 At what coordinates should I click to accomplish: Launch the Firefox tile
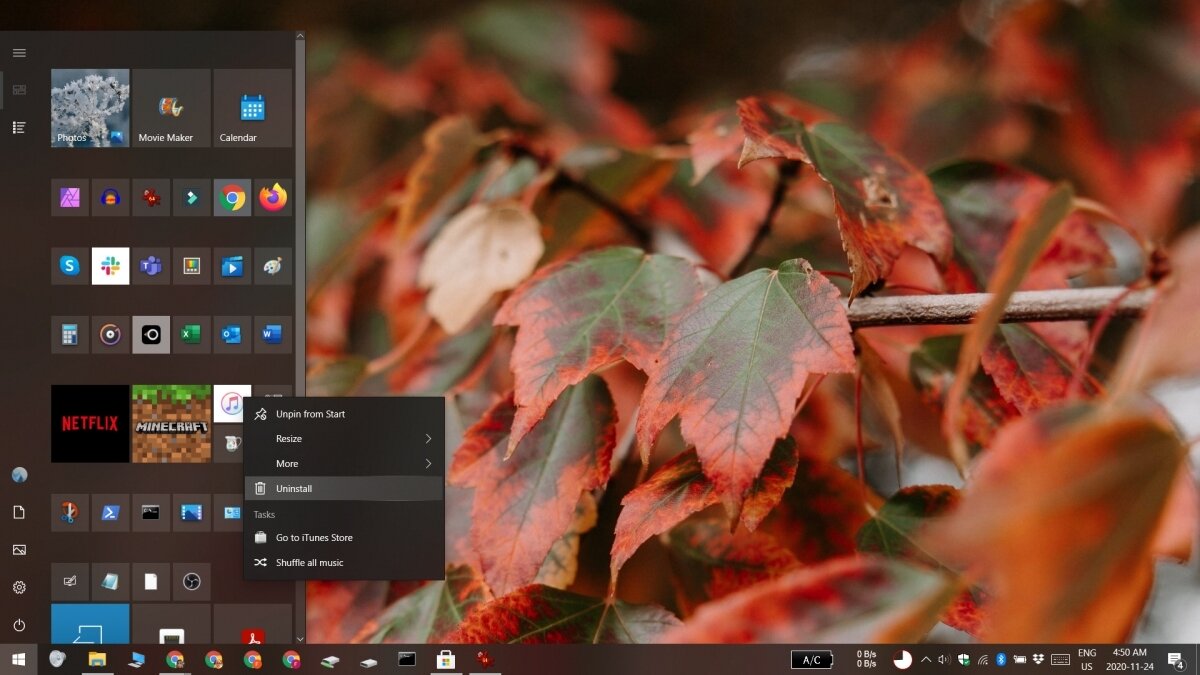click(x=272, y=198)
